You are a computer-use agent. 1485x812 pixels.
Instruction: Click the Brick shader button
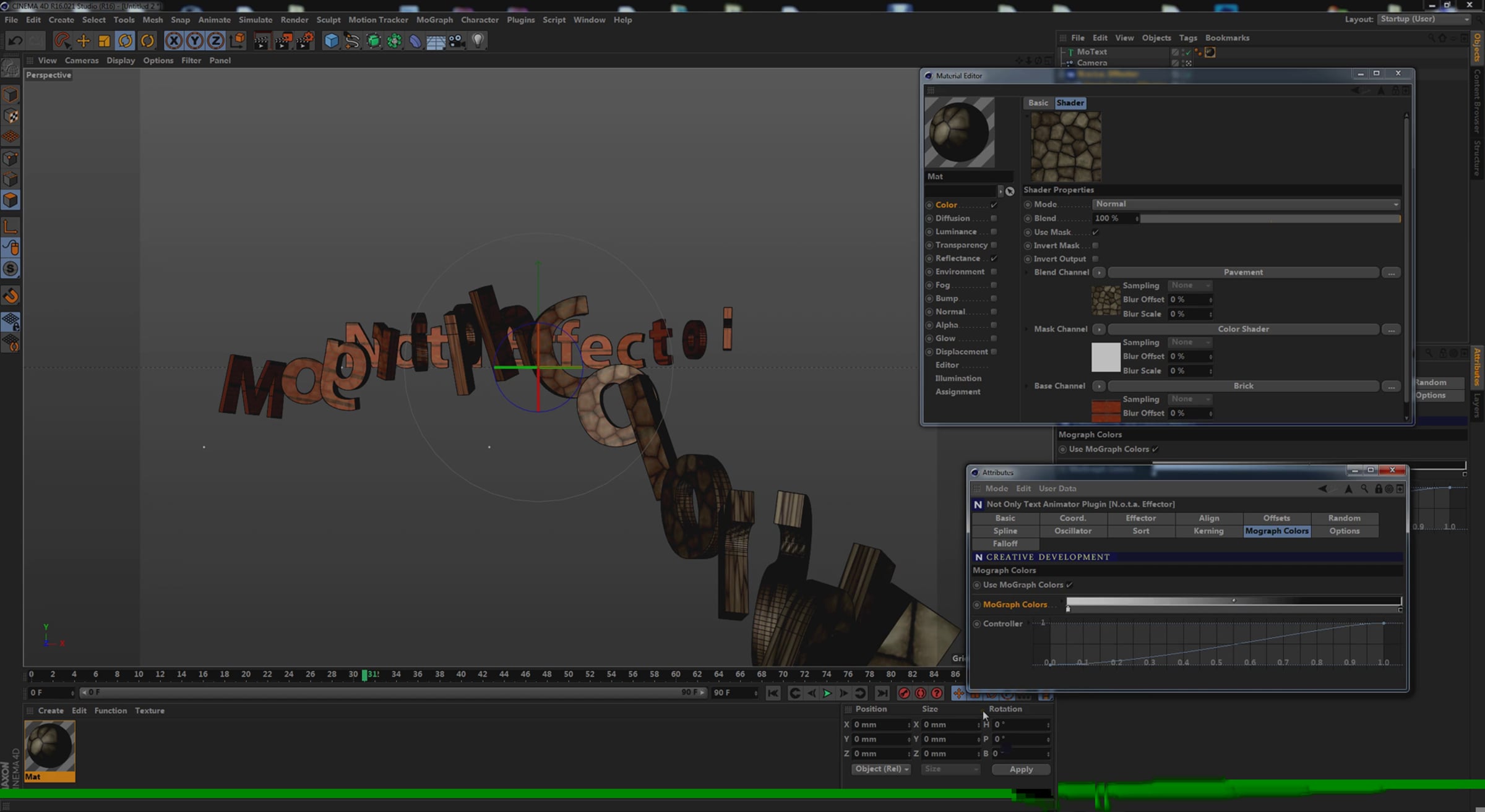pos(1243,387)
